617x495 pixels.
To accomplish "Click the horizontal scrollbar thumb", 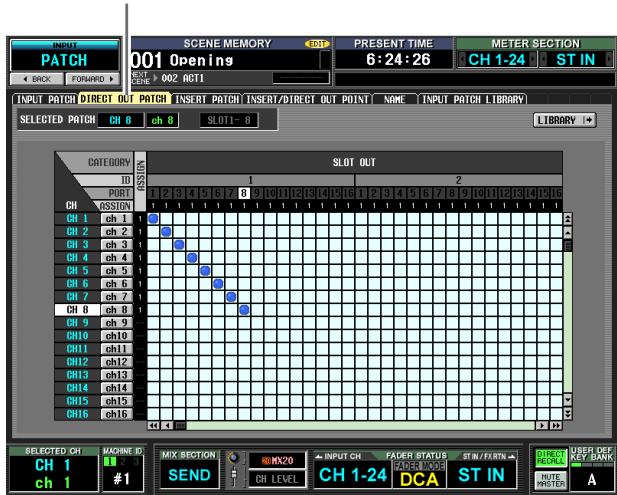I will pyautogui.click(x=181, y=425).
